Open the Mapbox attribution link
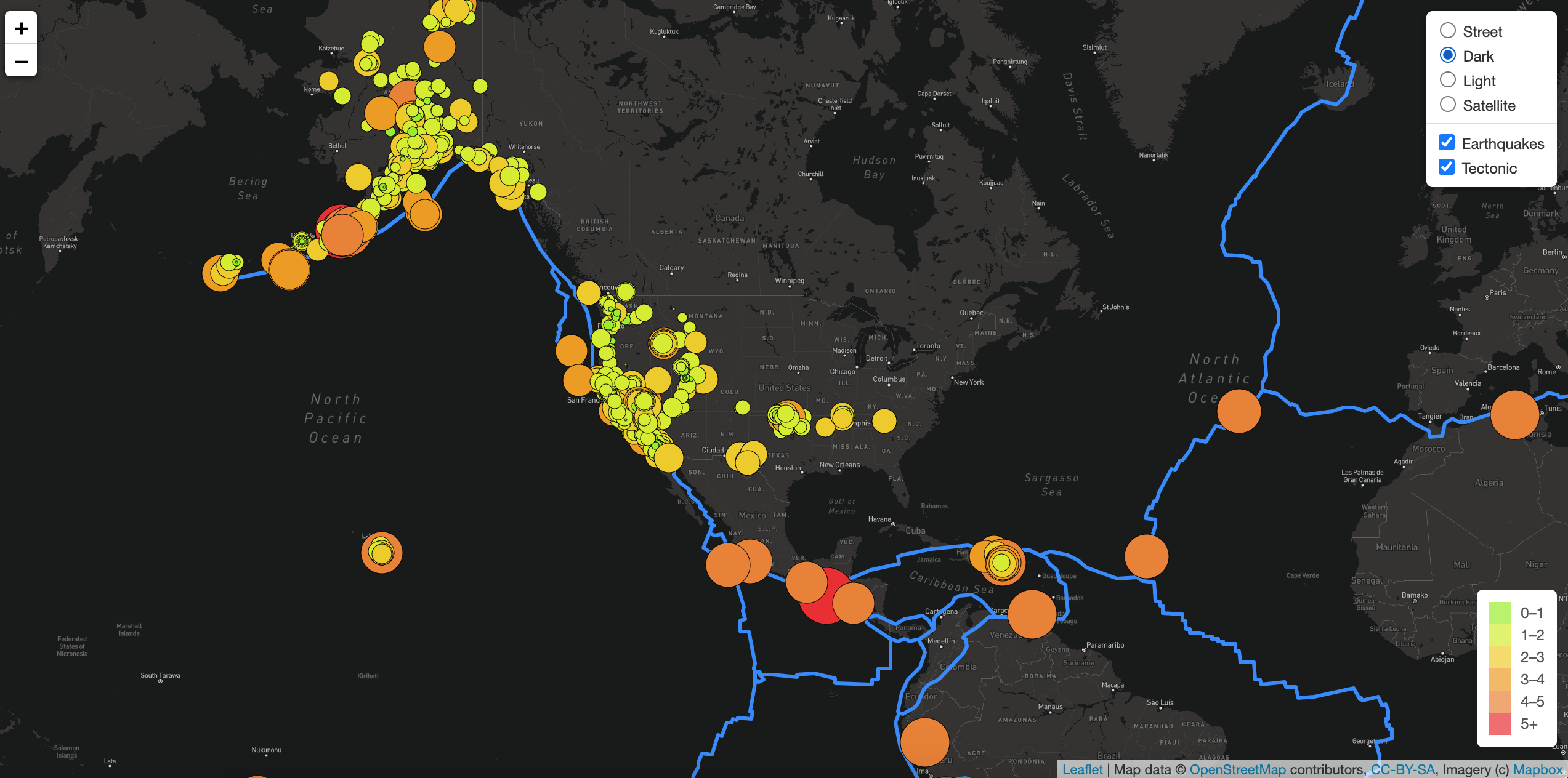Viewport: 1568px width, 778px height. [x=1538, y=769]
